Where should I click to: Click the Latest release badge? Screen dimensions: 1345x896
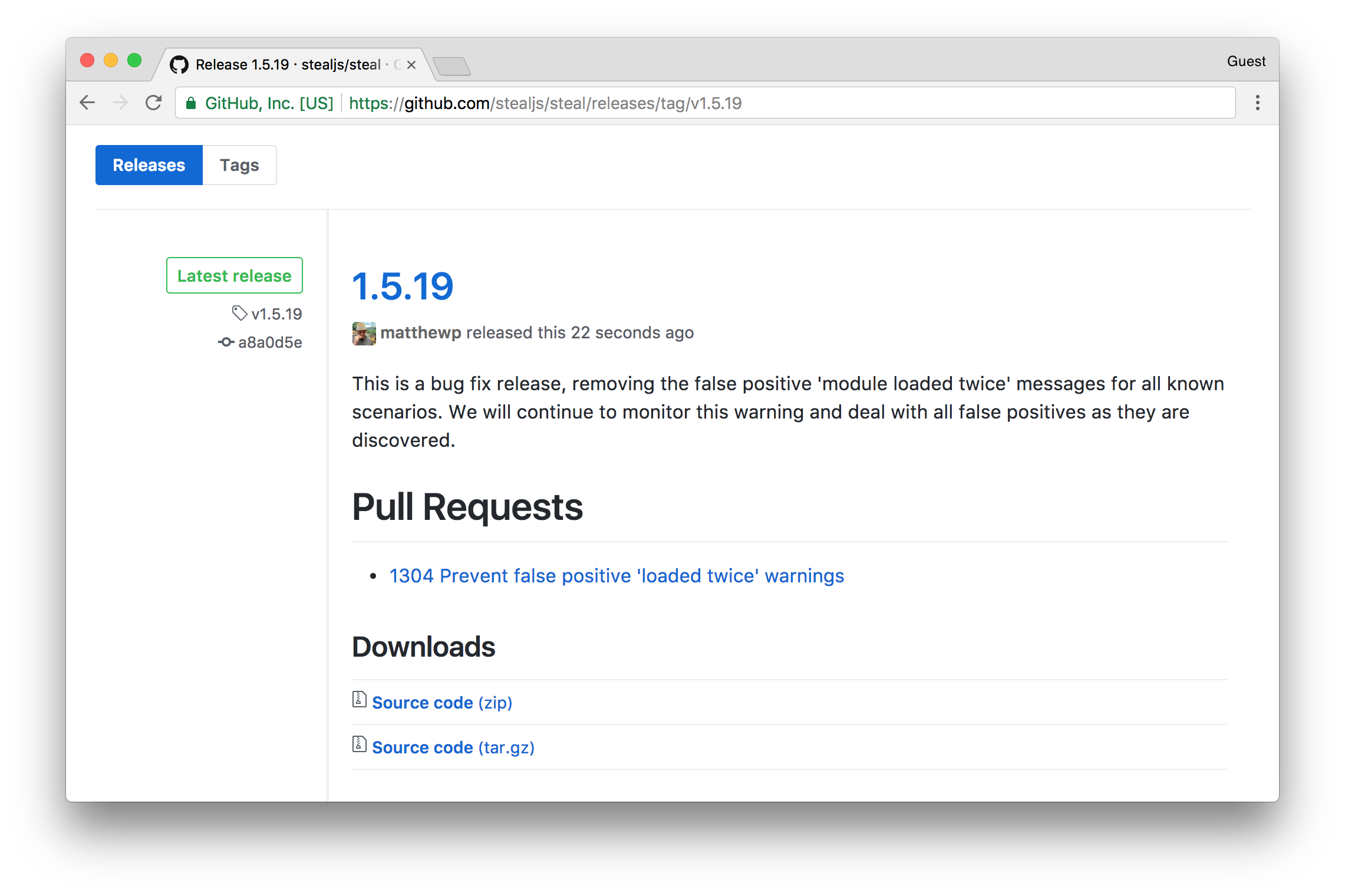point(235,275)
